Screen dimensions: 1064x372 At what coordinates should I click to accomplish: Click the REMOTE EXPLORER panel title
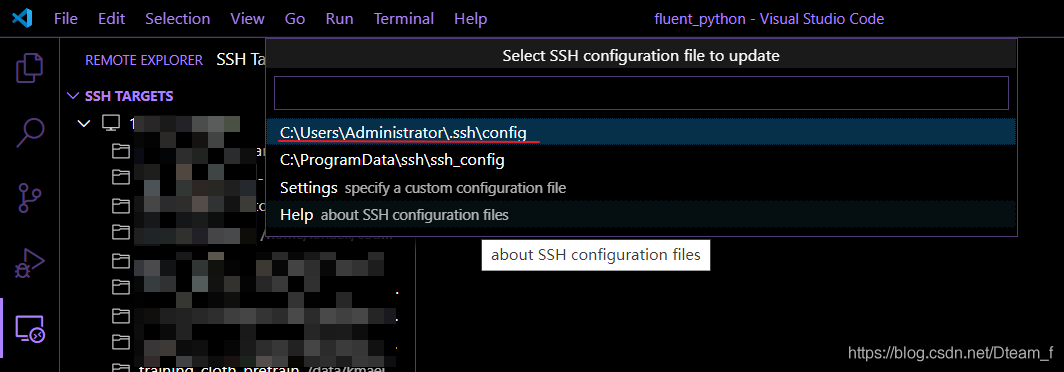pyautogui.click(x=144, y=60)
